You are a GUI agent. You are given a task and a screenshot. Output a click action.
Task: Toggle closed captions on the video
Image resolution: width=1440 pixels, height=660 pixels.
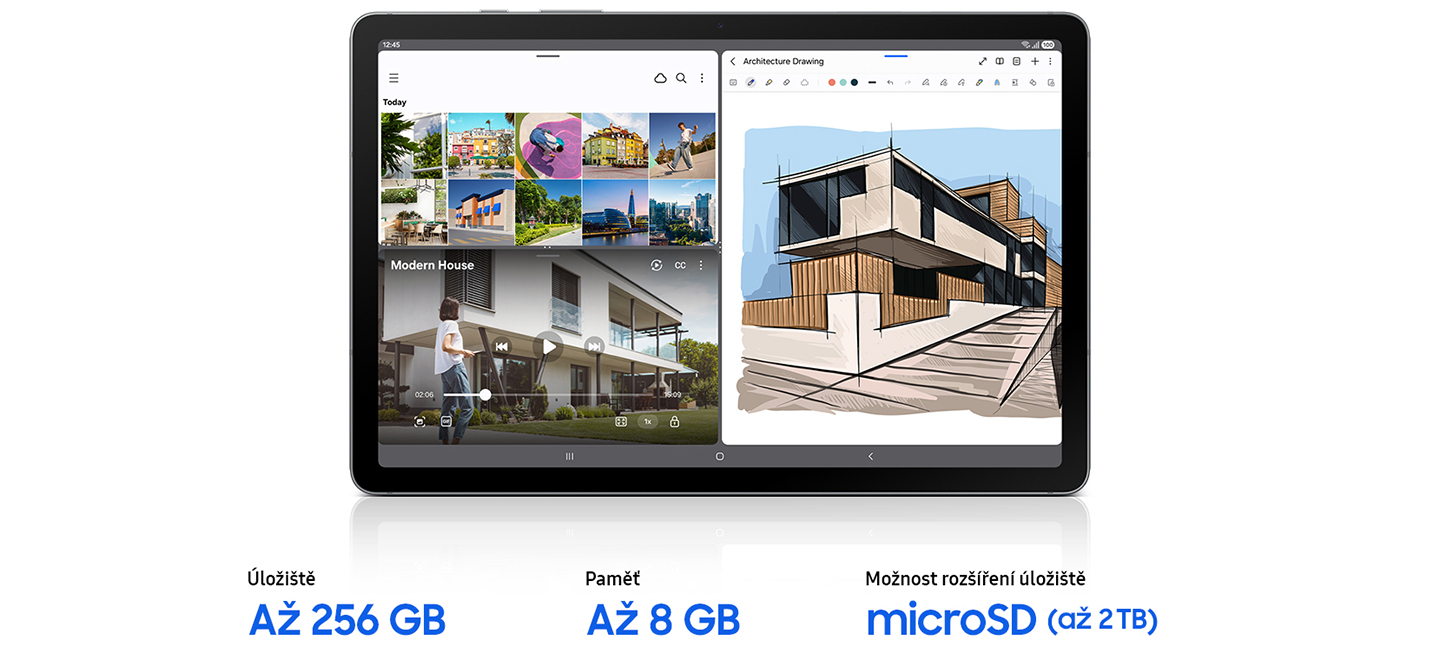[680, 266]
